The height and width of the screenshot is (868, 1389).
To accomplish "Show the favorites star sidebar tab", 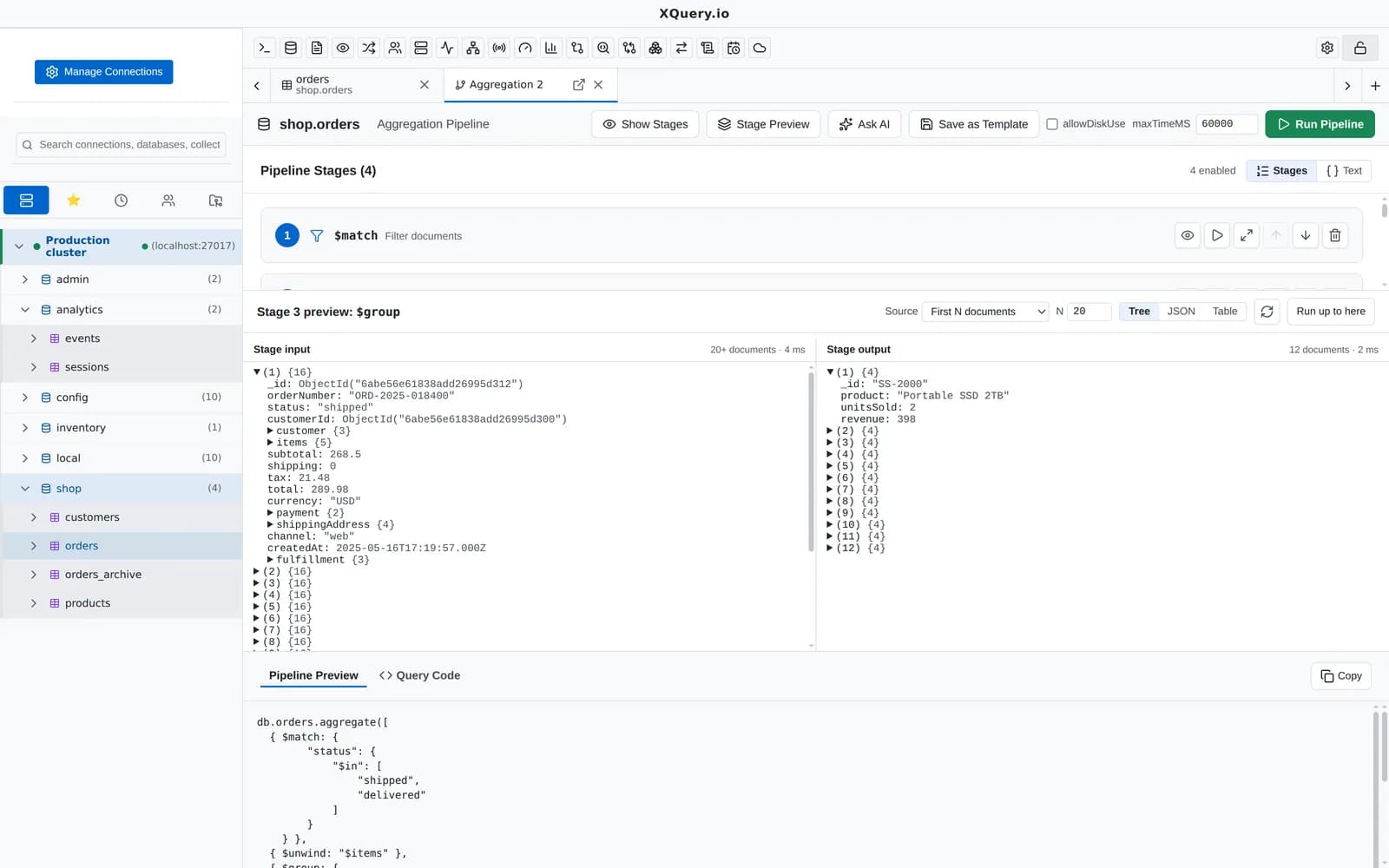I will click(x=74, y=201).
